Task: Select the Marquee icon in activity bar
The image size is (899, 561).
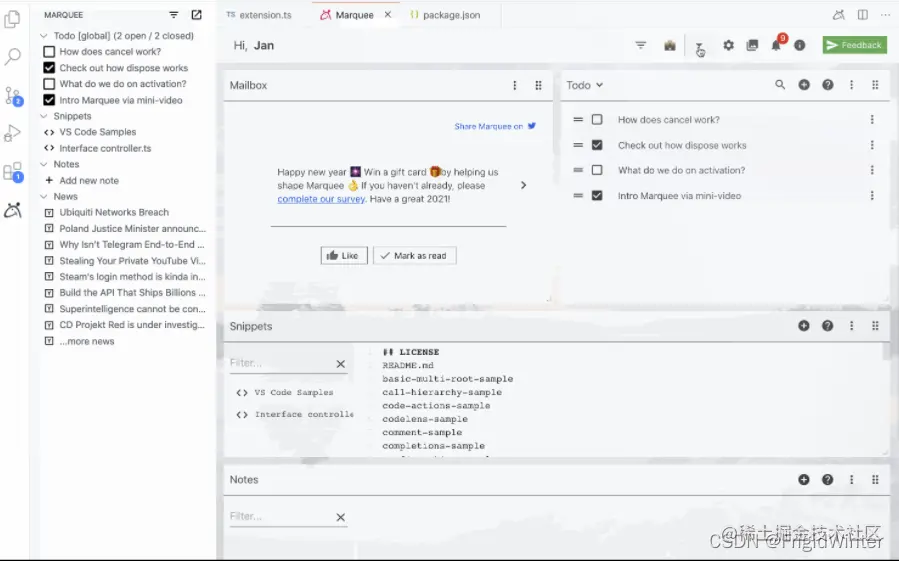Action: pyautogui.click(x=13, y=211)
